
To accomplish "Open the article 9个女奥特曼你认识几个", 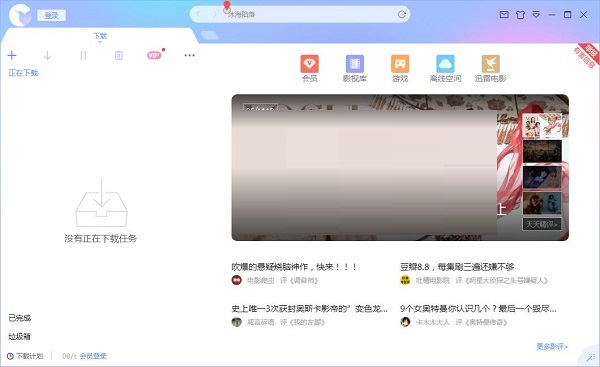I will click(x=478, y=308).
